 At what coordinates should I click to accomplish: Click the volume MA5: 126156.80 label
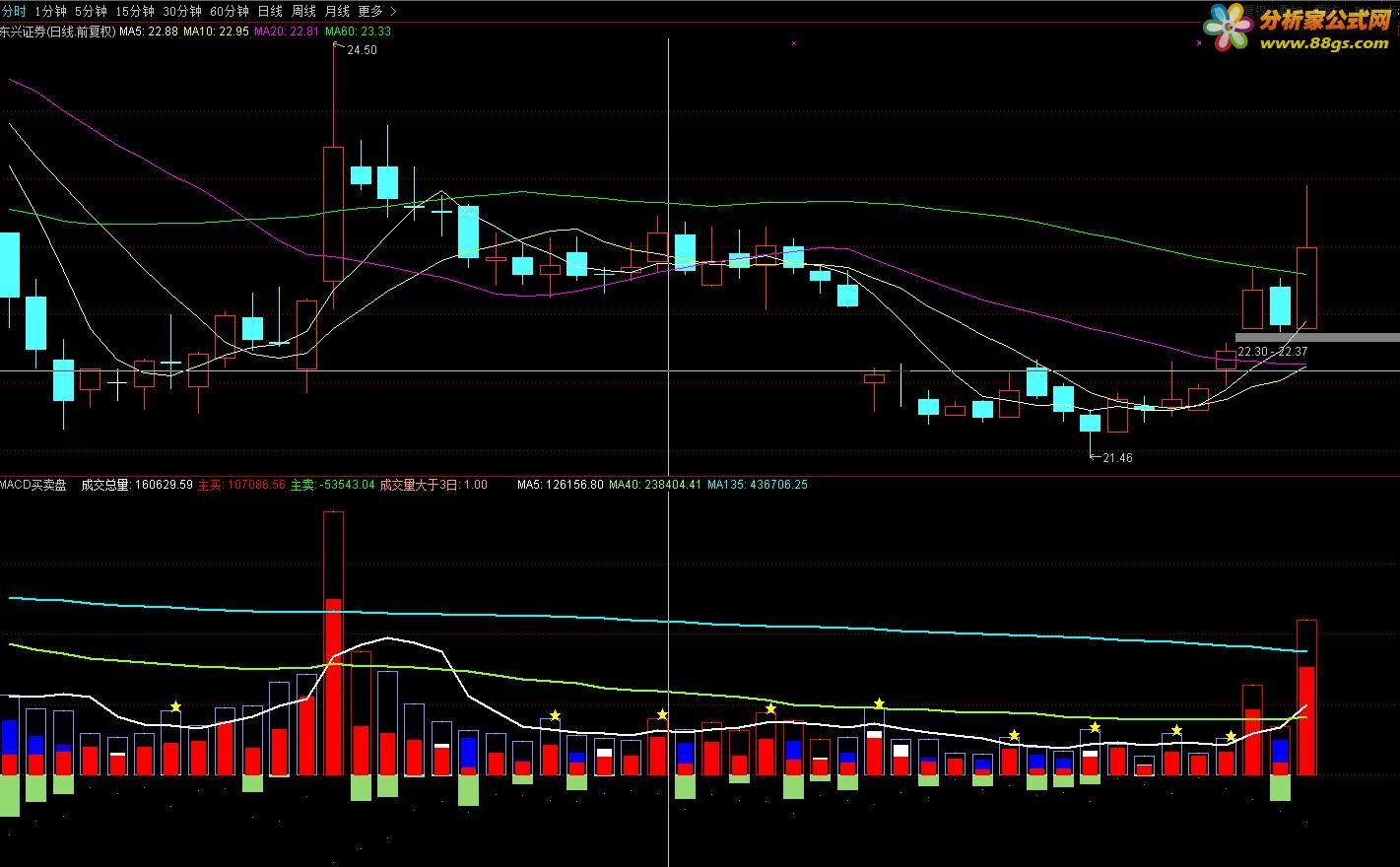tap(561, 485)
